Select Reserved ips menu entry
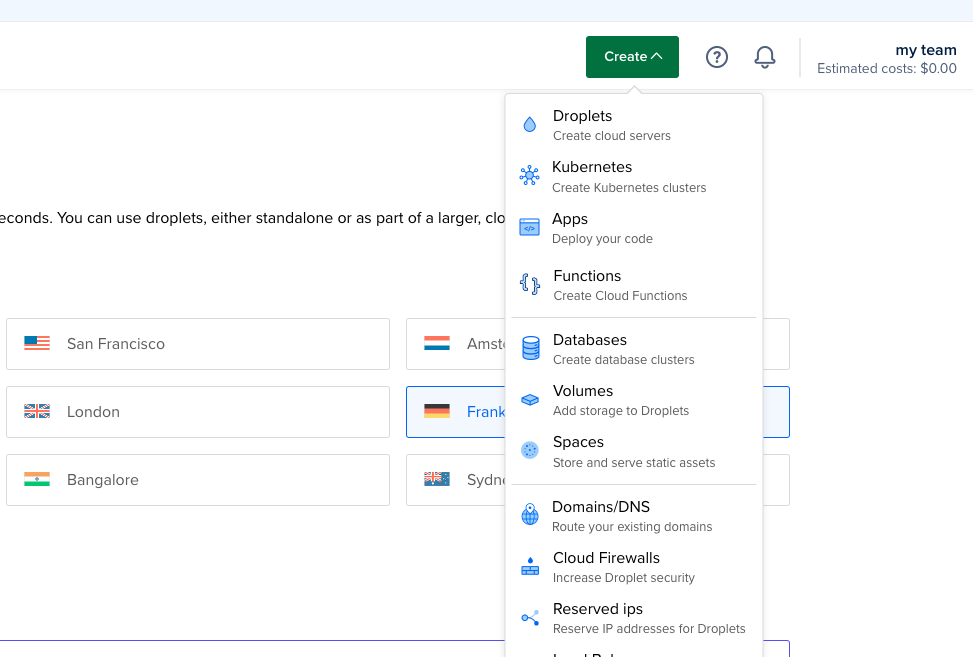Screen dimensions: 973x657 point(634,618)
